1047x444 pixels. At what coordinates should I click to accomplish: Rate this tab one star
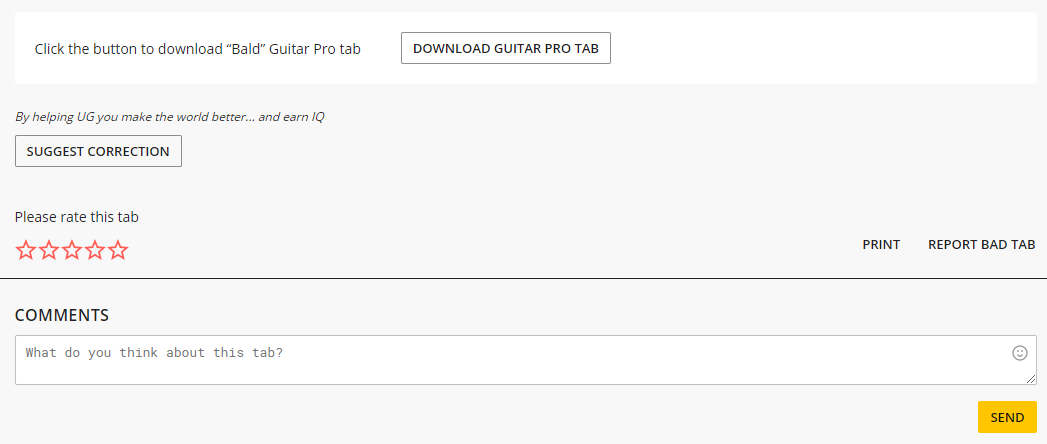click(x=25, y=250)
